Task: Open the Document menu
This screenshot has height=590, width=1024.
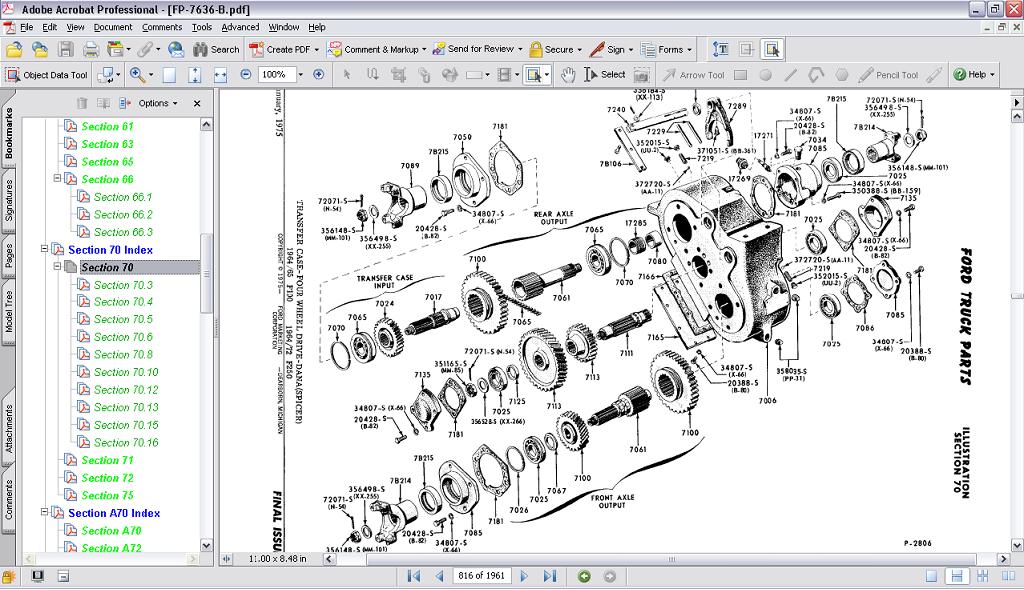Action: (x=113, y=27)
